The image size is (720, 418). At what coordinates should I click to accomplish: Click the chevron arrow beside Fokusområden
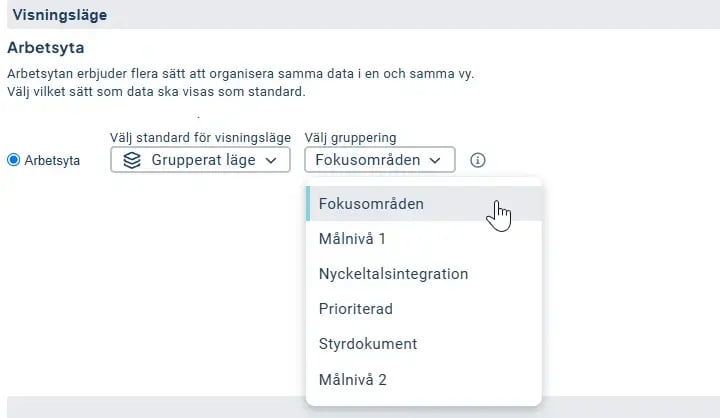[x=435, y=160]
